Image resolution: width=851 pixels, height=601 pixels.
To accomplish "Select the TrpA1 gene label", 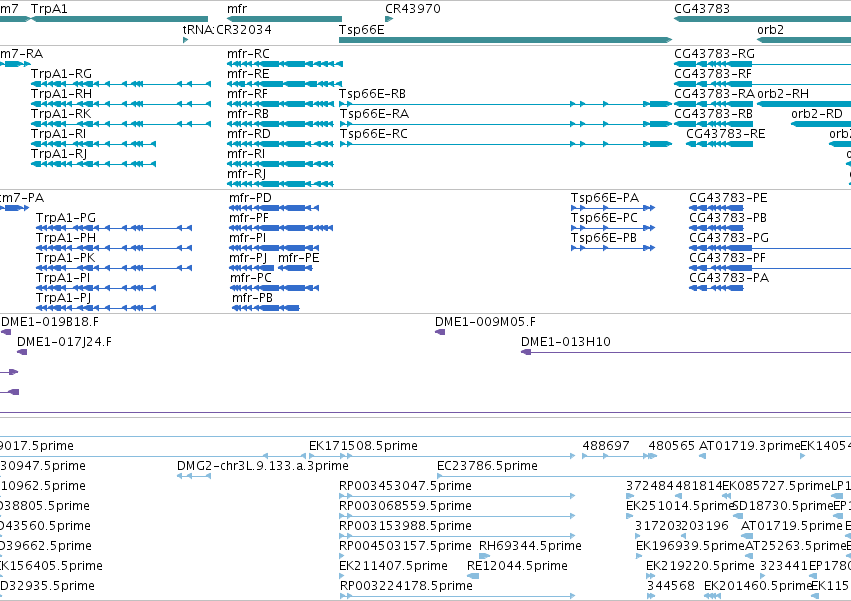I will [49, 9].
